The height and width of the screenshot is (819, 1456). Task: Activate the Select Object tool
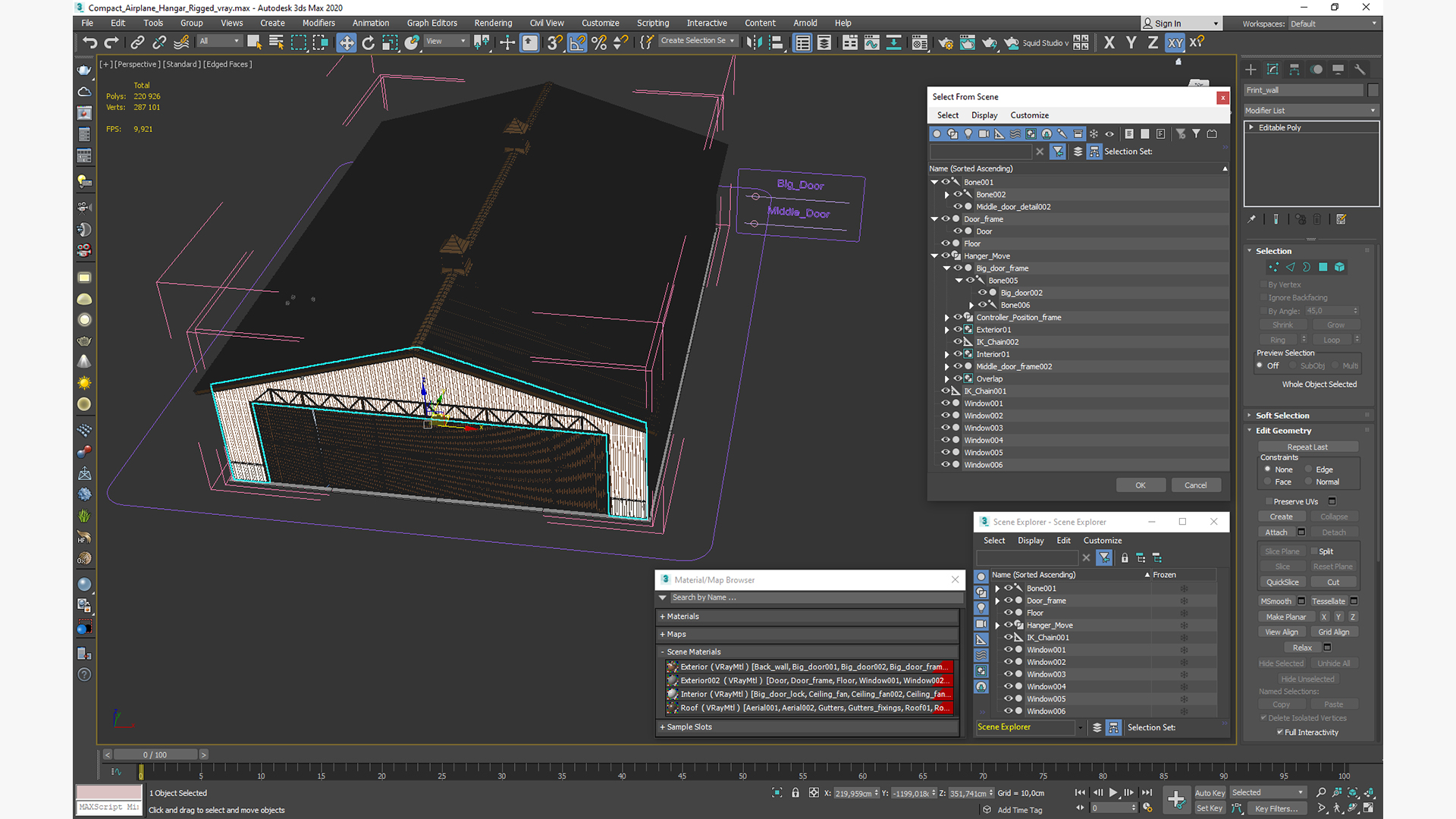tap(254, 42)
